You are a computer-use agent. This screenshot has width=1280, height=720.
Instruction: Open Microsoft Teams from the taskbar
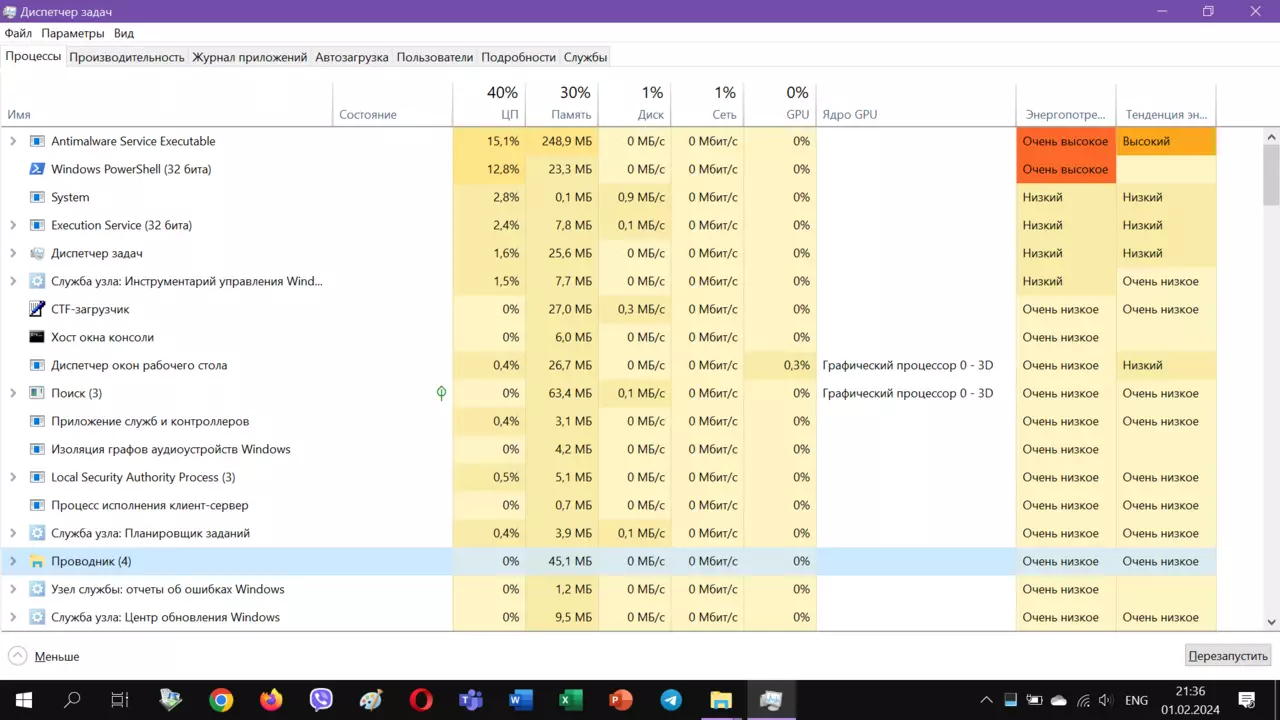[471, 700]
